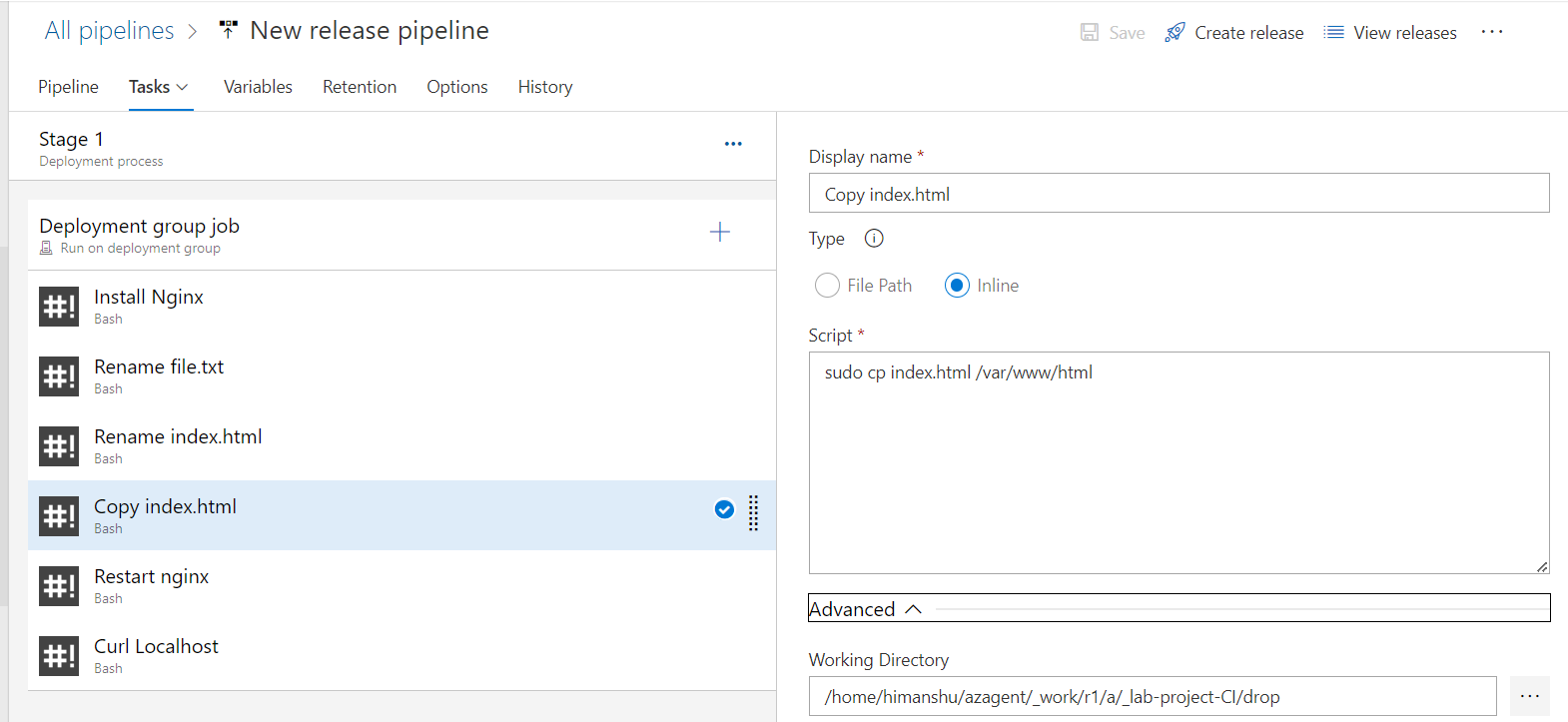Click the Install Nginx bash icon

(59, 307)
